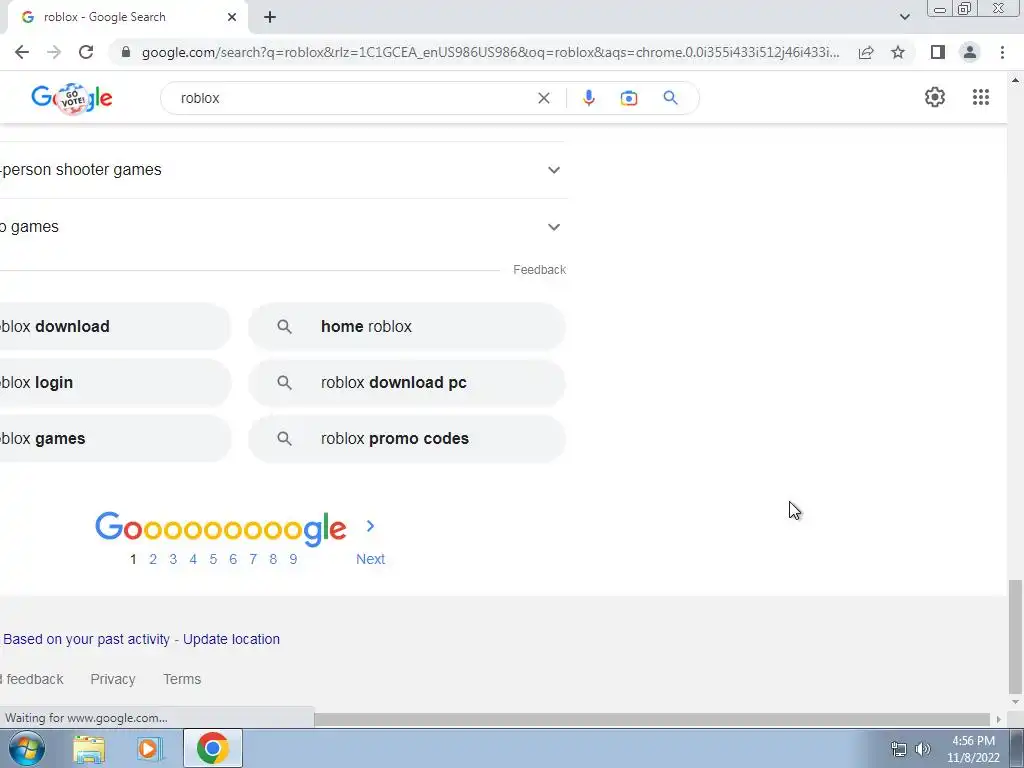The image size is (1024, 768).
Task: Click the Chrome icon in the taskbar
Action: [212, 748]
